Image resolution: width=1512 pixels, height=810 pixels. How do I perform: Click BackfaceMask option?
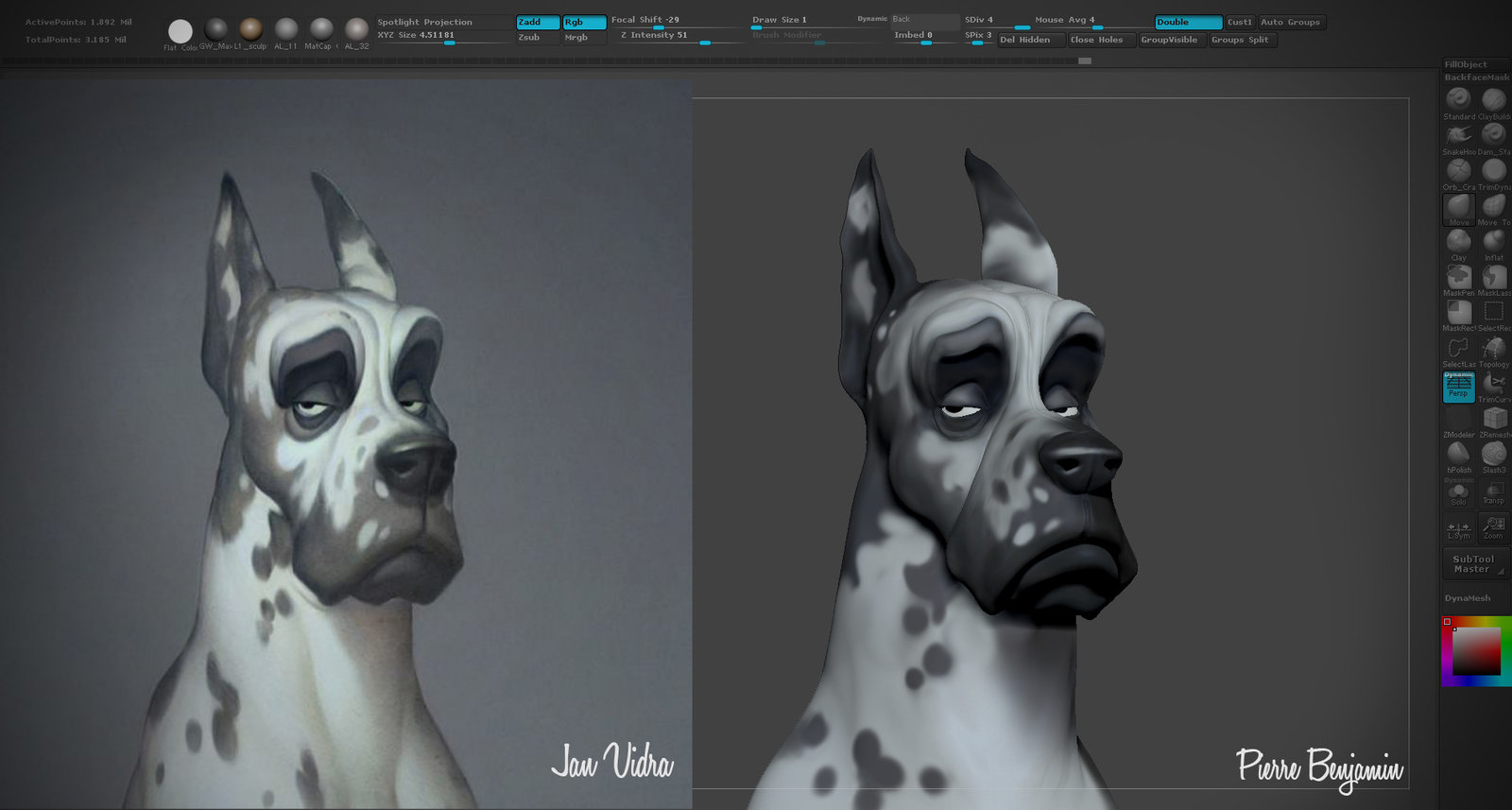[x=1476, y=78]
